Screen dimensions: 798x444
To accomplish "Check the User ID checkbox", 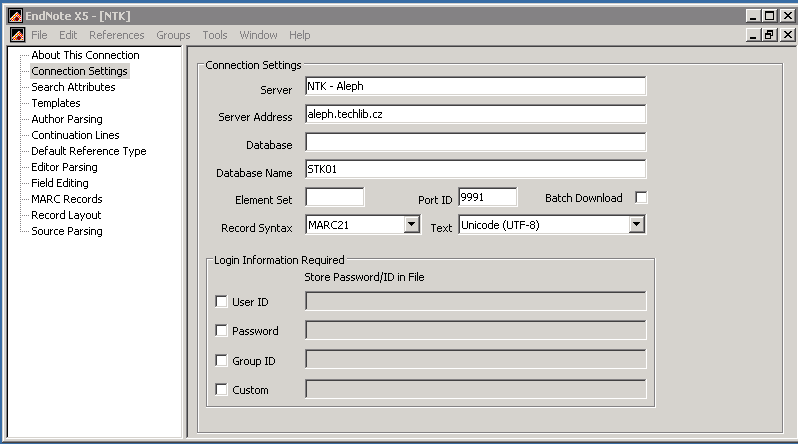I will [x=221, y=301].
